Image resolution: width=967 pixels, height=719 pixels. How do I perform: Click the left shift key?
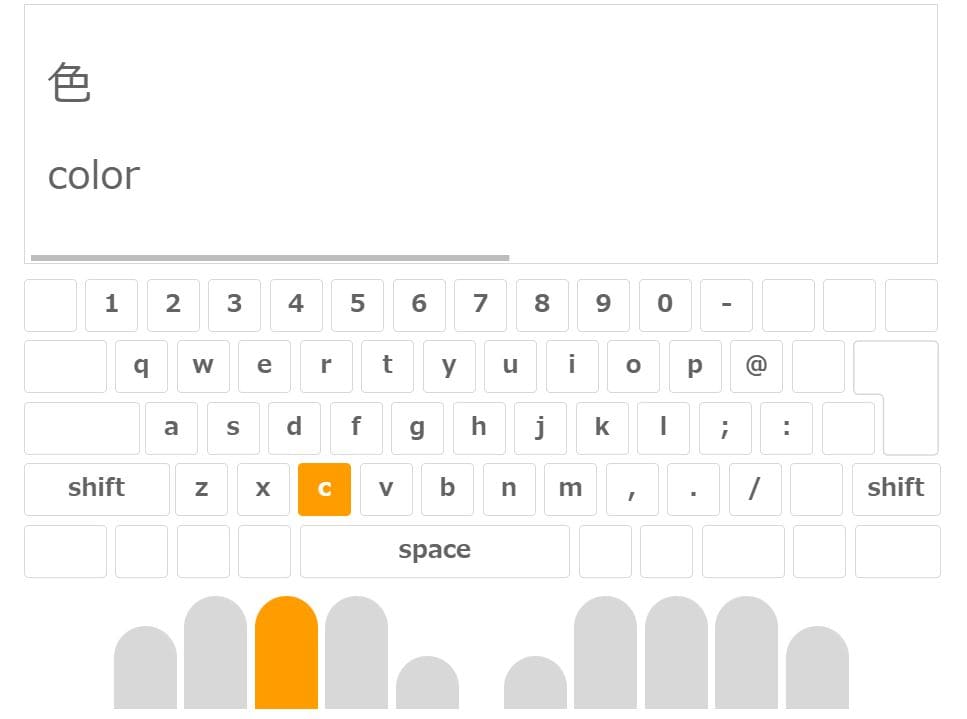pos(97,489)
